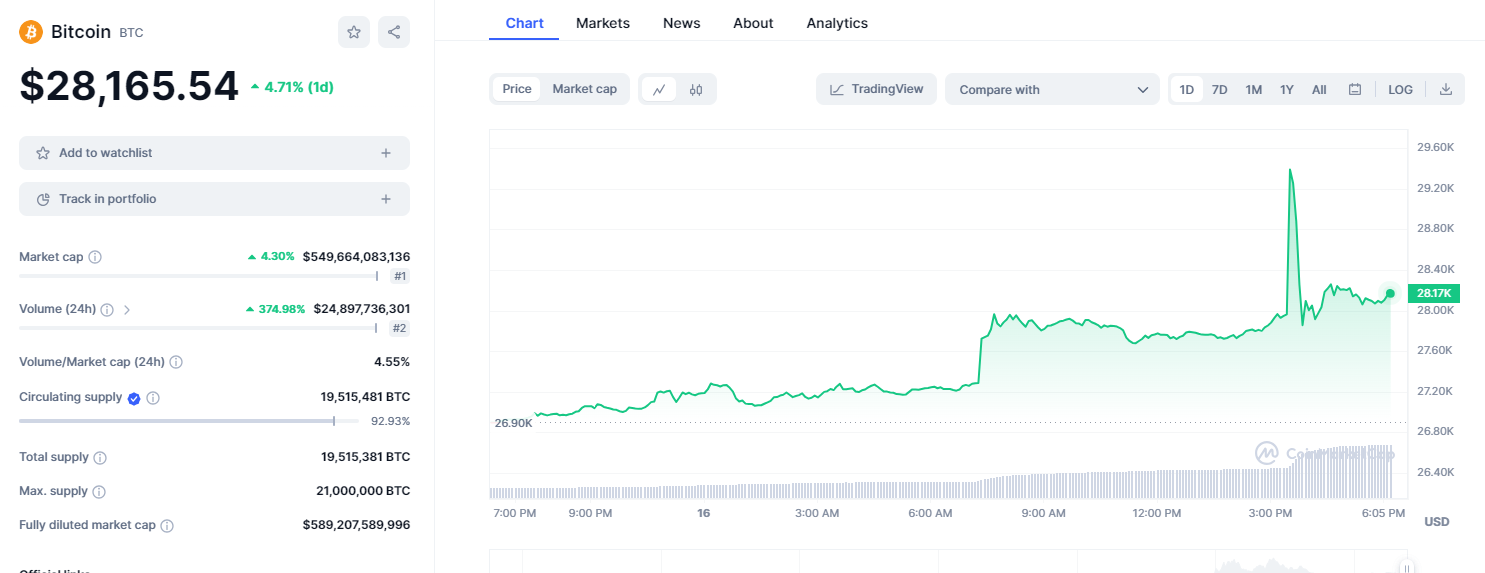Image resolution: width=1485 pixels, height=573 pixels.
Task: Click Add to watchlist button
Action: tap(214, 153)
